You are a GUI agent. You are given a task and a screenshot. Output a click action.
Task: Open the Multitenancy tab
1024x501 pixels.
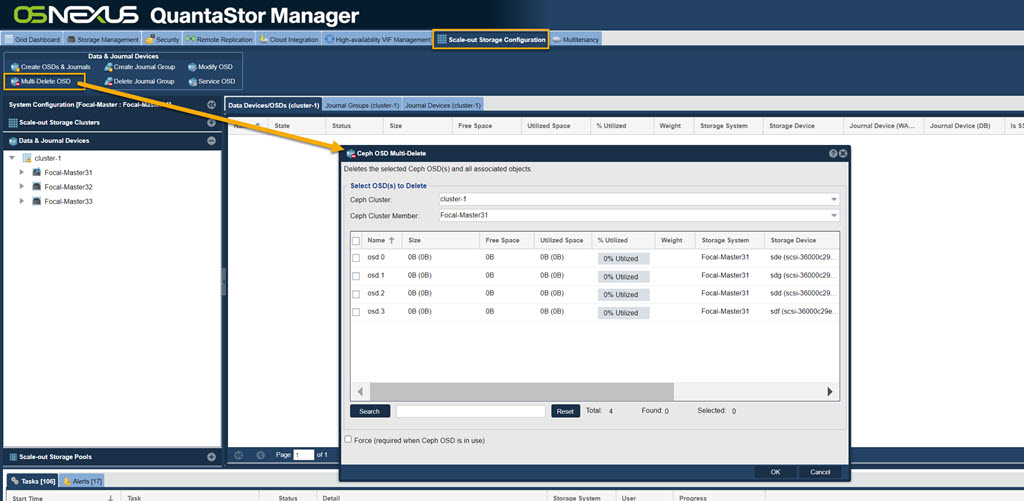point(575,39)
